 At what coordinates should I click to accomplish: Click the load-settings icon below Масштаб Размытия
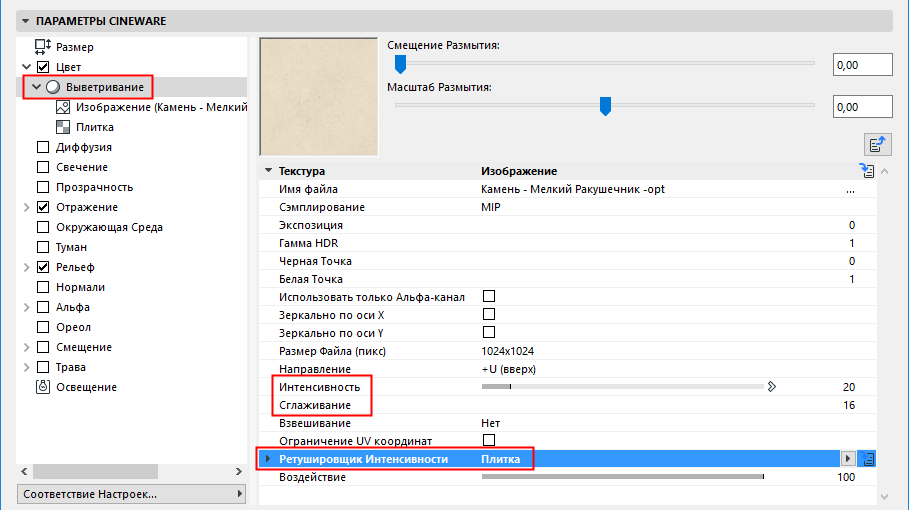pos(877,144)
